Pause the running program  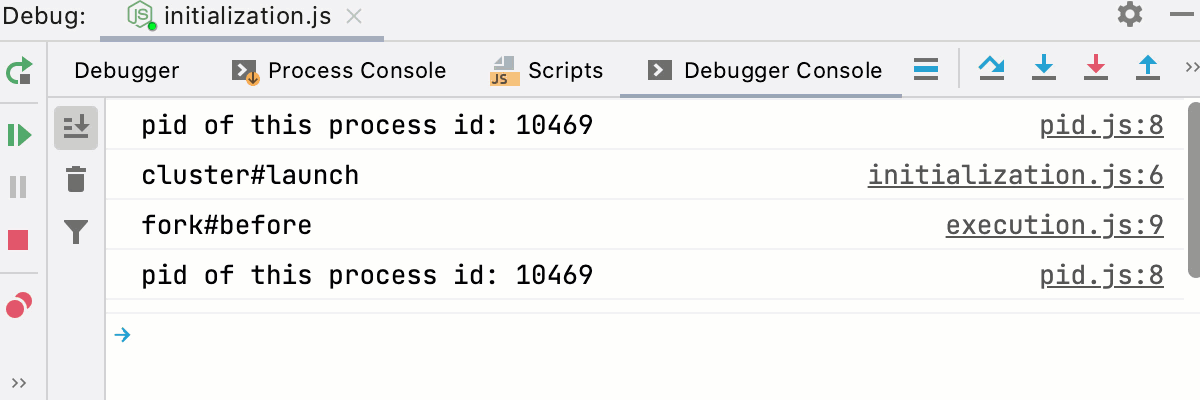coord(19,187)
